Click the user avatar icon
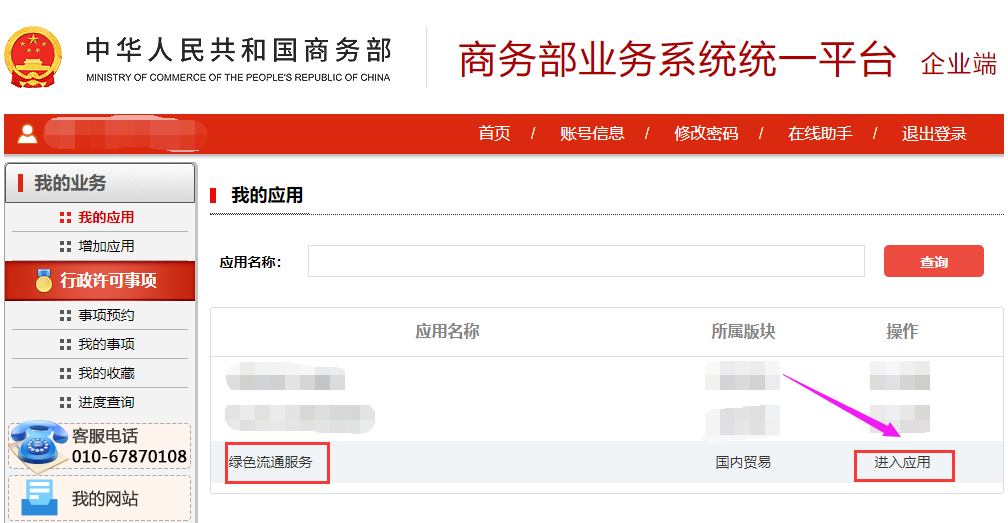The width and height of the screenshot is (1008, 523). [x=27, y=134]
